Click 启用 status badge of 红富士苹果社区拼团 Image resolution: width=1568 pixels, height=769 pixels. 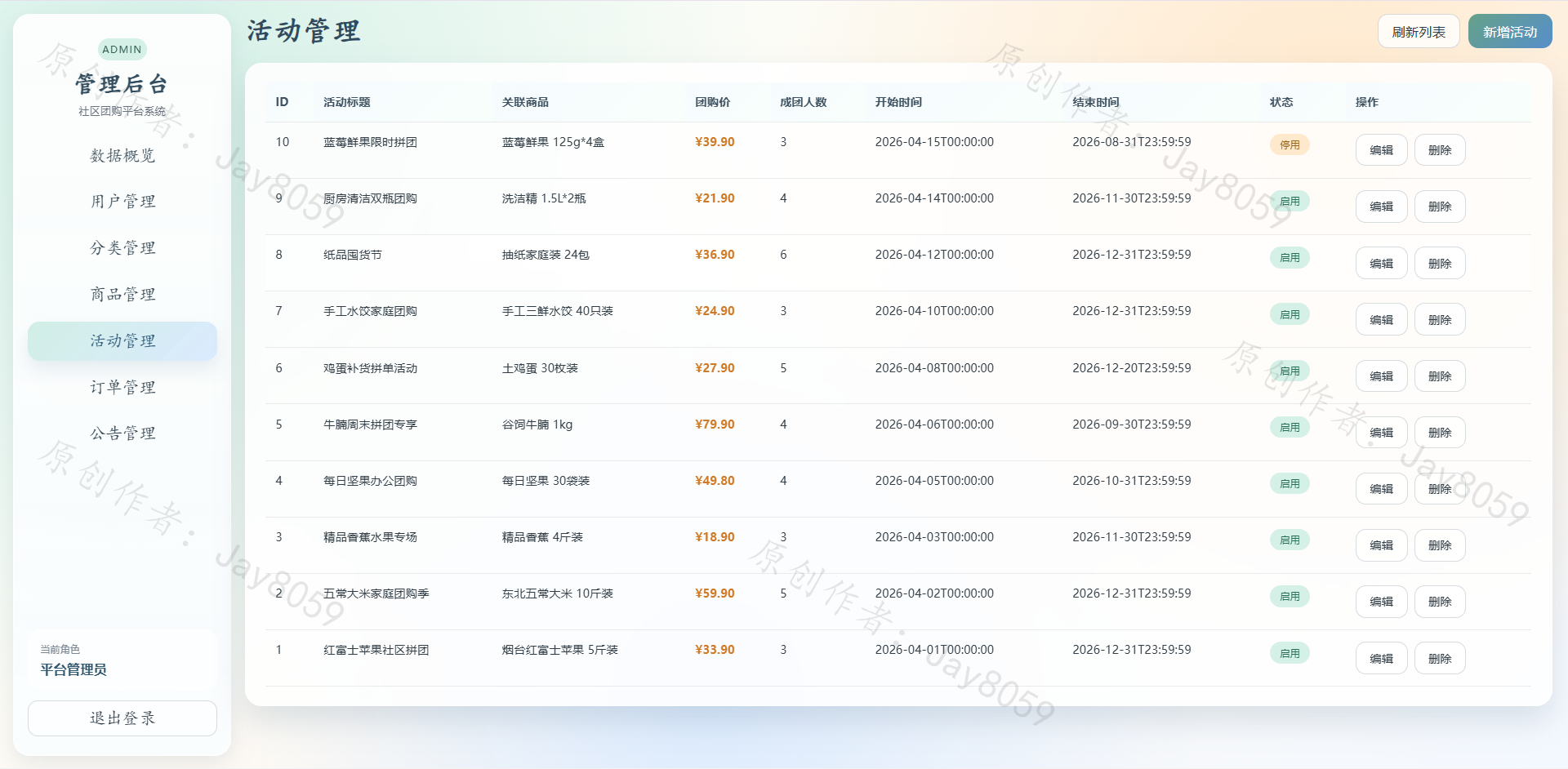[1290, 653]
